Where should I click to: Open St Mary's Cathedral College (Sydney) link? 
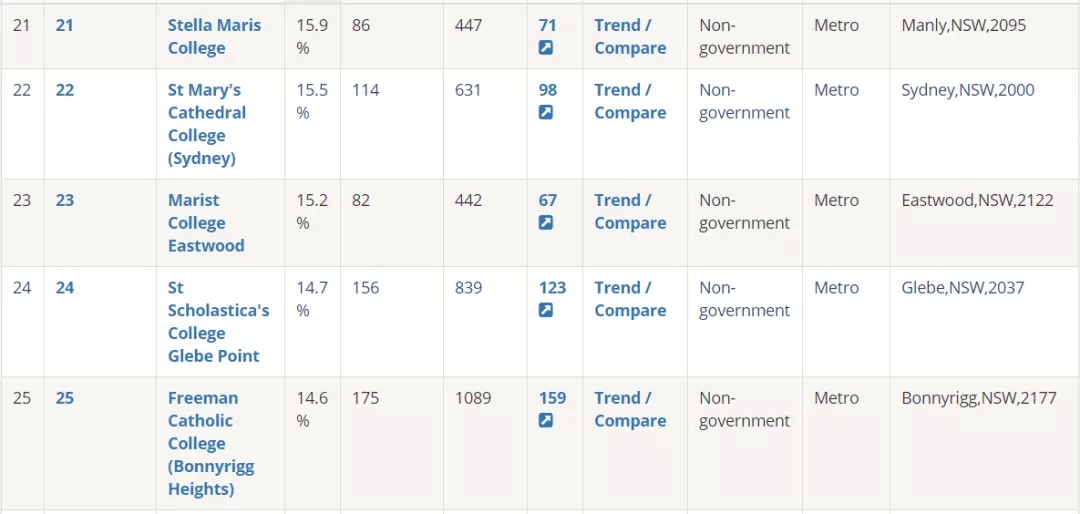[x=207, y=124]
